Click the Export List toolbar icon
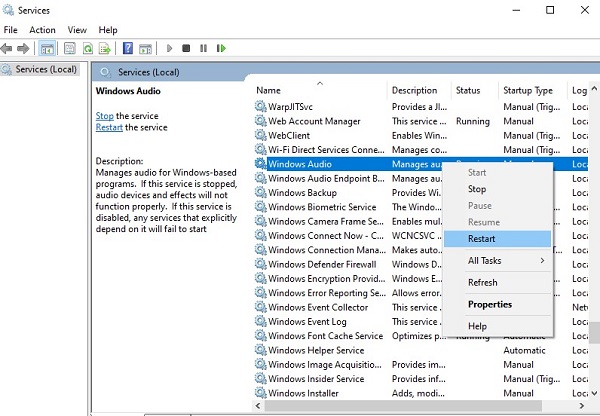This screenshot has width=600, height=416. click(104, 49)
